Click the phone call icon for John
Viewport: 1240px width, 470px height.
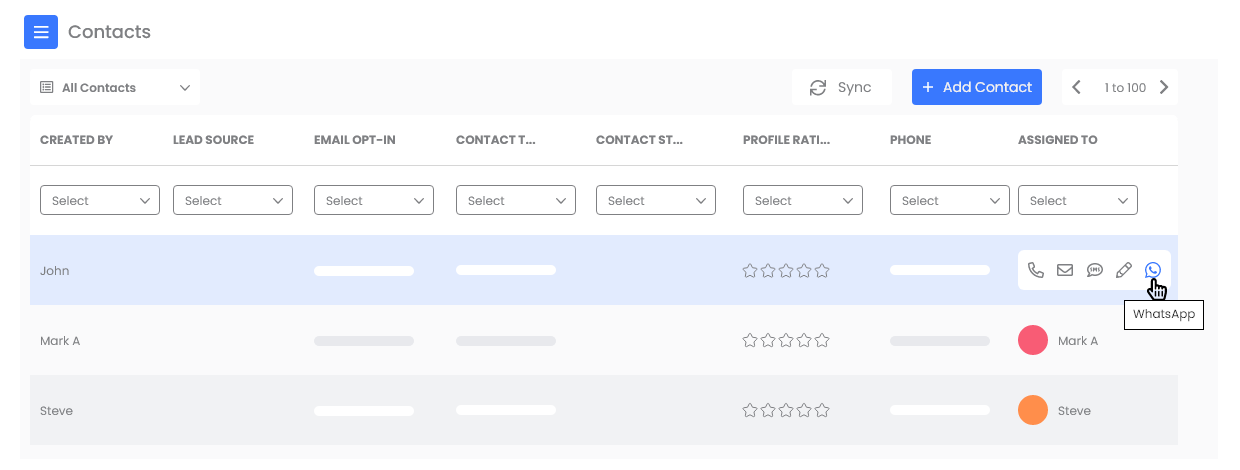point(1036,270)
